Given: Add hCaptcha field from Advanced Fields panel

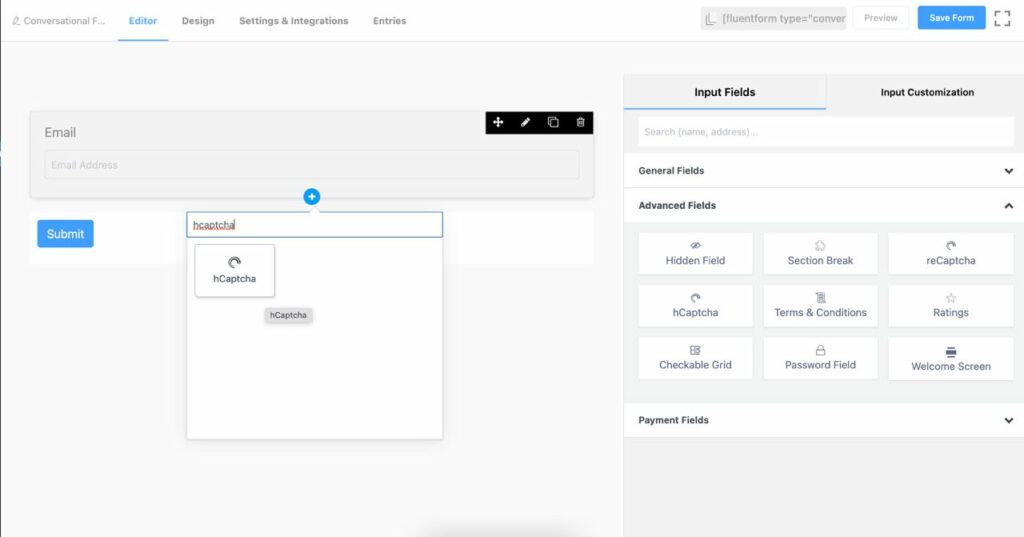Looking at the screenshot, I should 696,306.
